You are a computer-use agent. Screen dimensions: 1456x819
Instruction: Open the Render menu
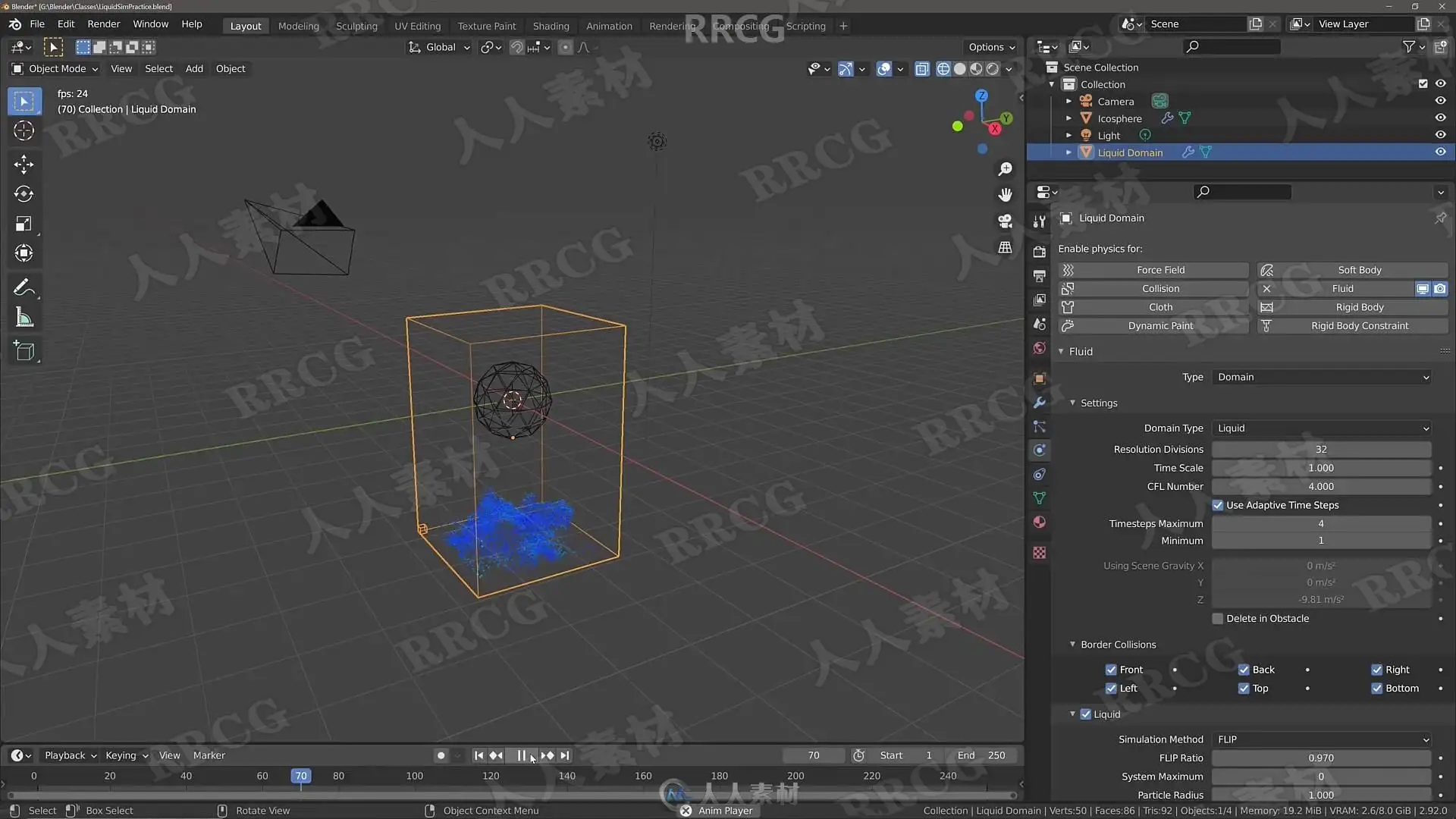tap(104, 24)
